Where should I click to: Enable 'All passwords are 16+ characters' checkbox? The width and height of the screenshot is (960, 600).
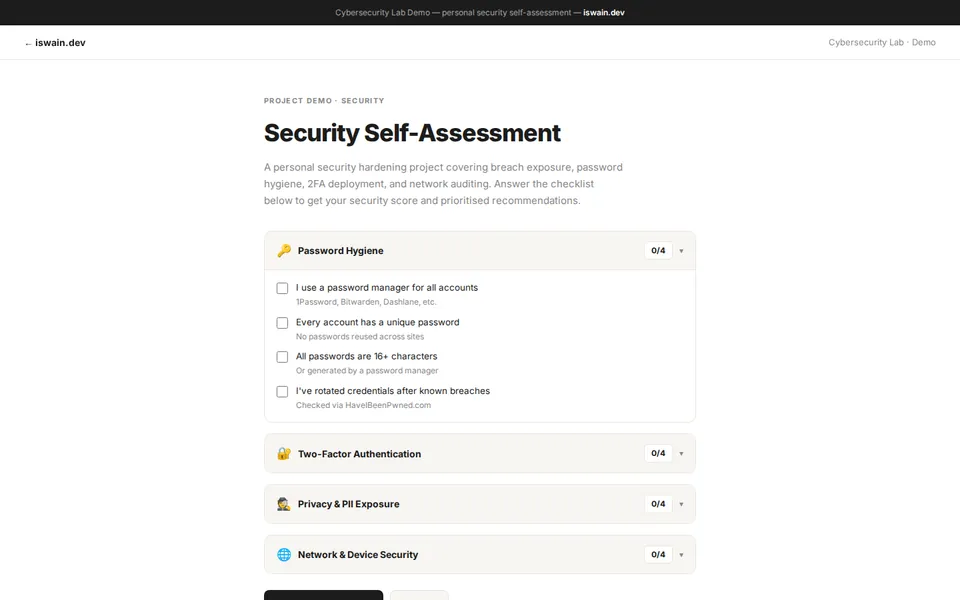tap(282, 357)
